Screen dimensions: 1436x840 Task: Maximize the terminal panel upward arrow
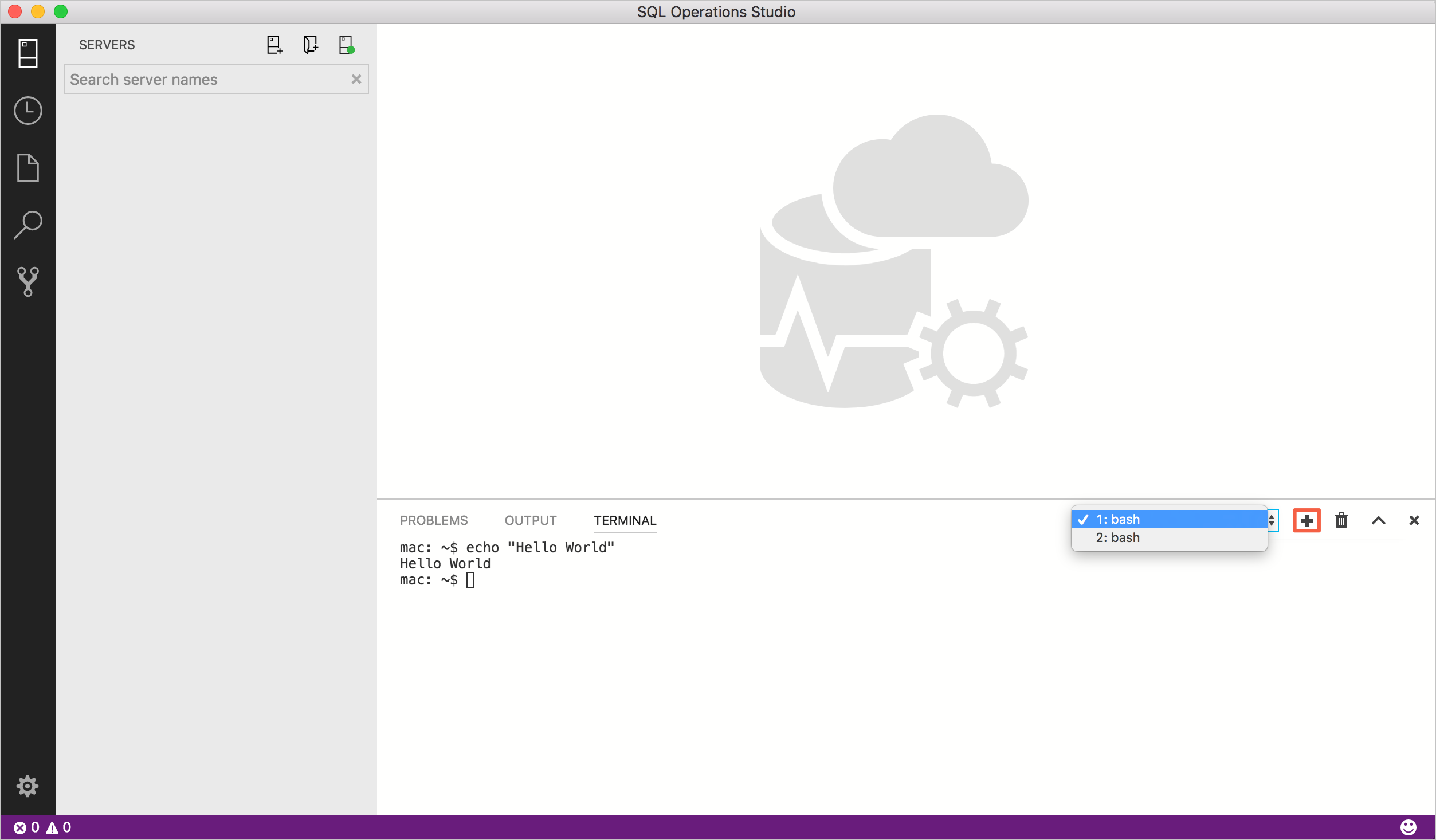pos(1378,519)
